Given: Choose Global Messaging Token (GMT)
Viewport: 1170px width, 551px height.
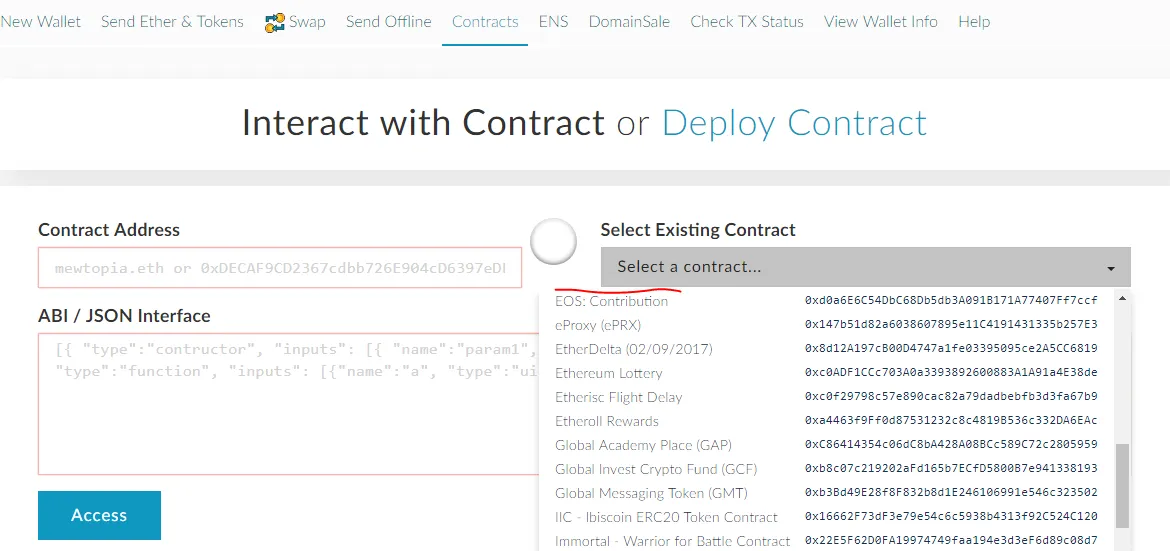Looking at the screenshot, I should tap(651, 493).
